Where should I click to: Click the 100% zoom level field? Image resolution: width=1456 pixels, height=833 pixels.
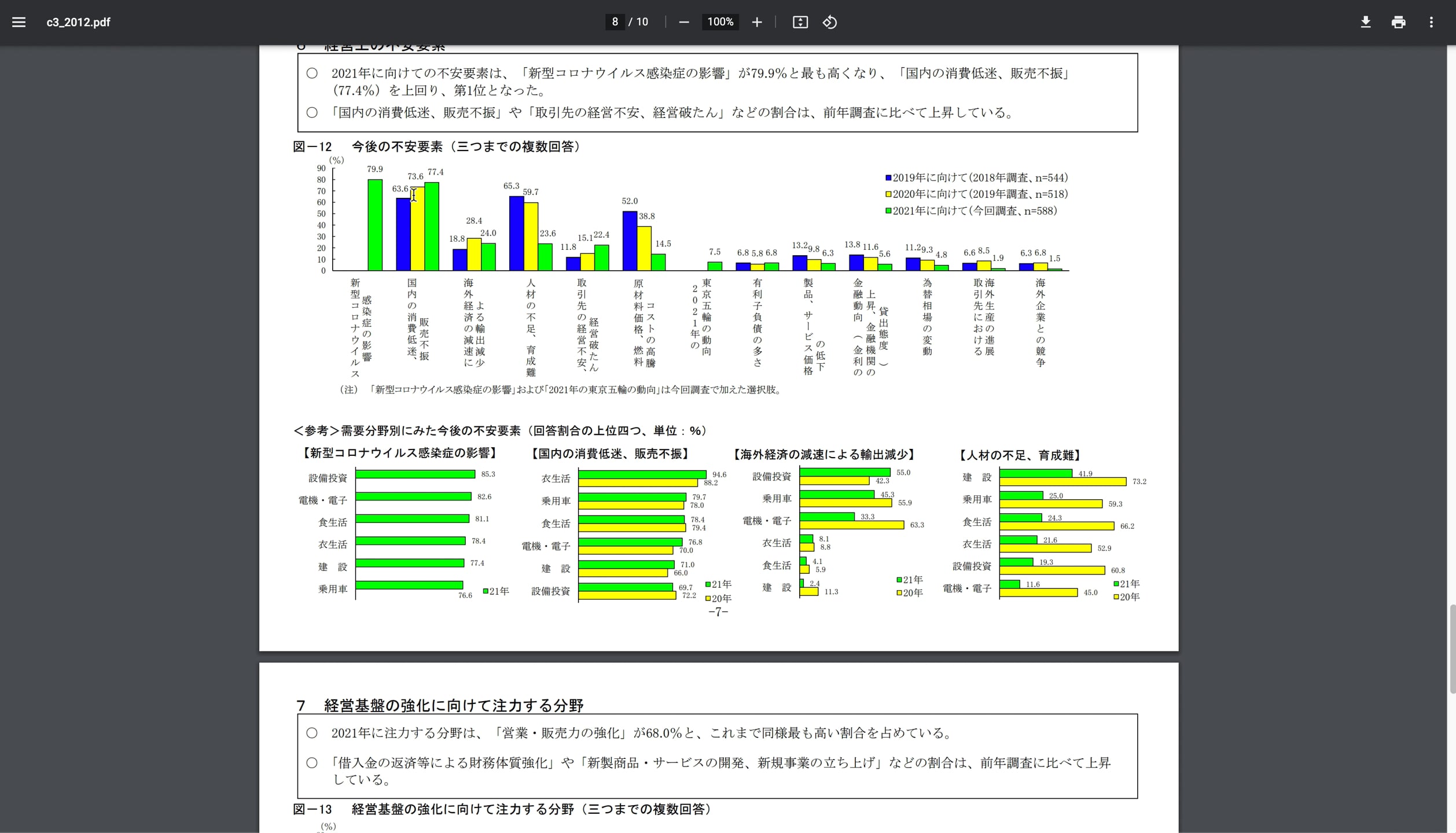tap(720, 22)
